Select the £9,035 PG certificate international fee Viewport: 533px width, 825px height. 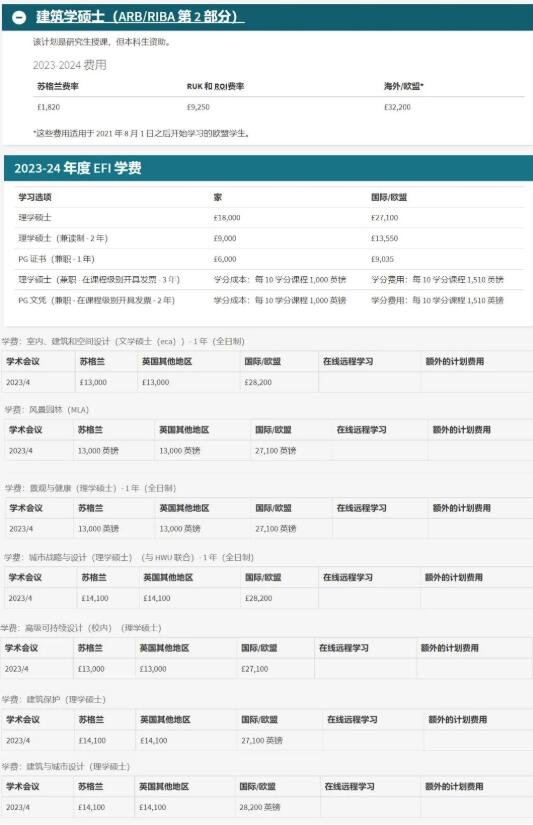point(383,259)
